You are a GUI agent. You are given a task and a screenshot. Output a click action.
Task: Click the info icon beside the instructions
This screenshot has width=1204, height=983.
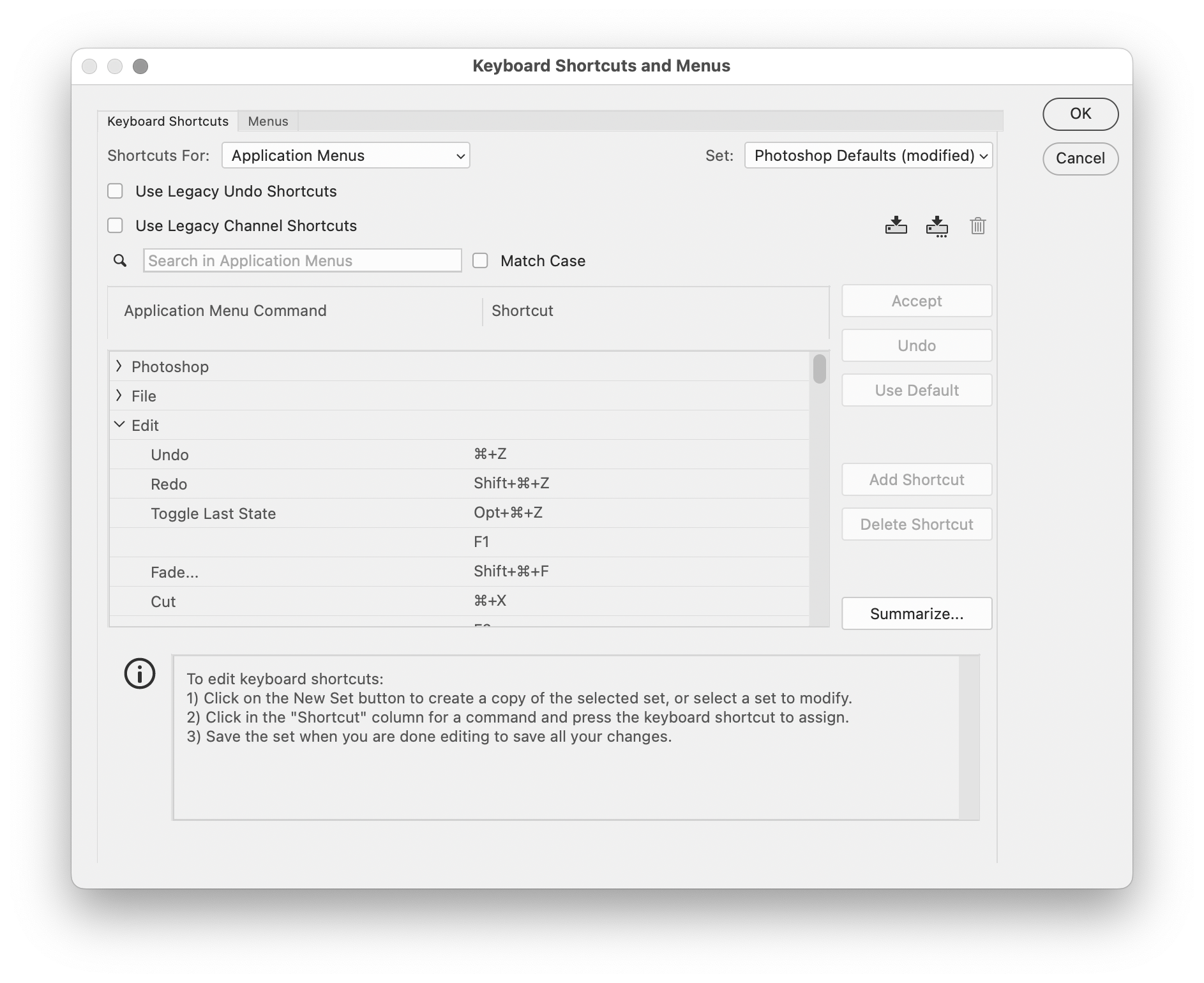[139, 673]
